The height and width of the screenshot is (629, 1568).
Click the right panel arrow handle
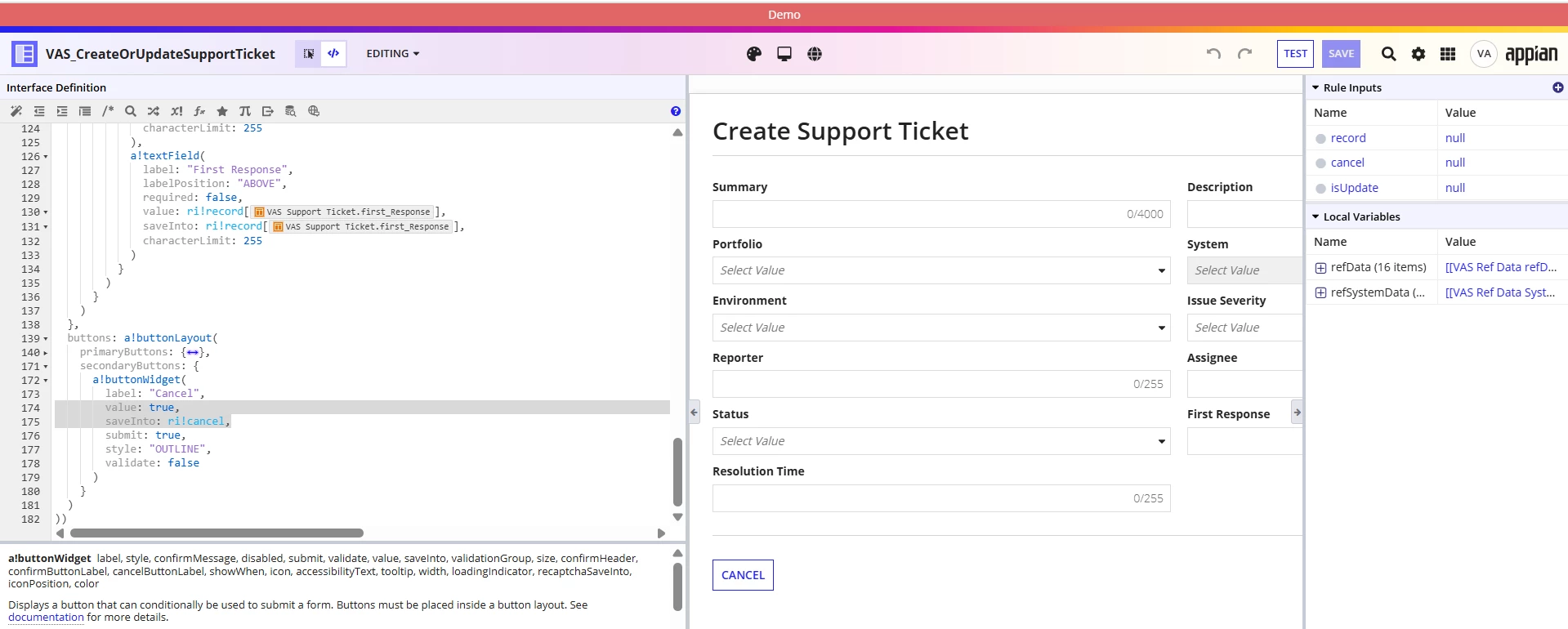pos(1297,412)
